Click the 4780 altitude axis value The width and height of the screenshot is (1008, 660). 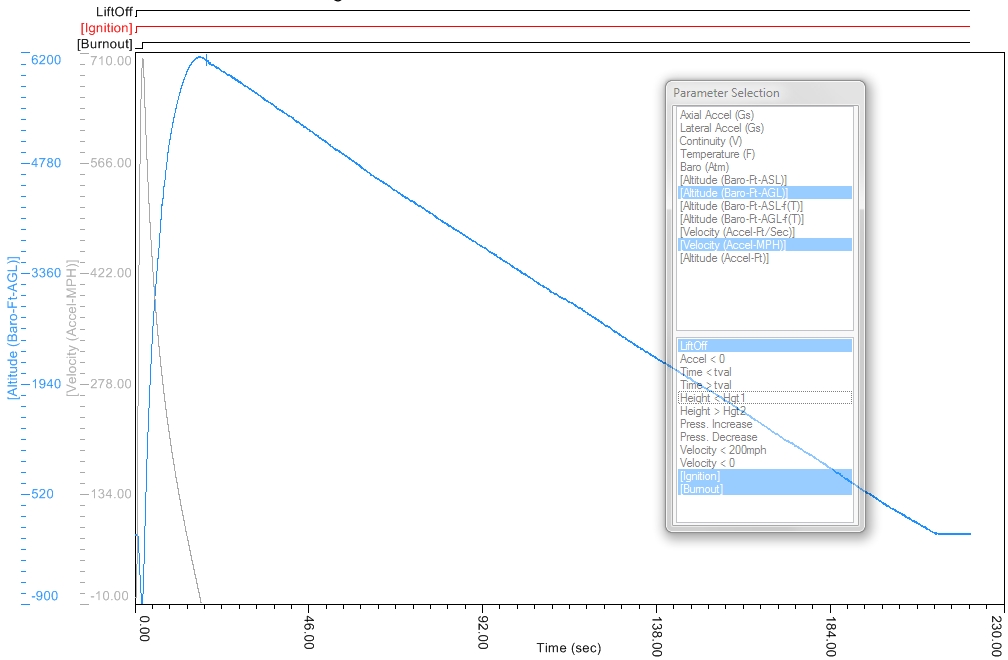46,163
